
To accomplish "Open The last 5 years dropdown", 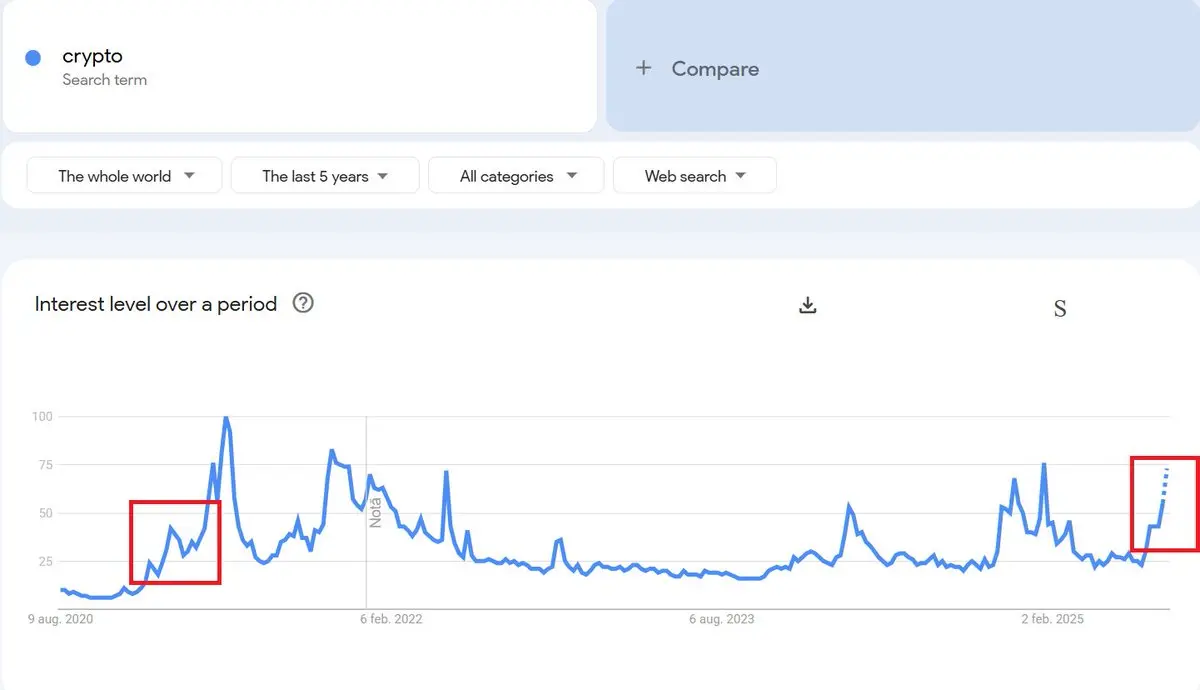I will (x=325, y=176).
